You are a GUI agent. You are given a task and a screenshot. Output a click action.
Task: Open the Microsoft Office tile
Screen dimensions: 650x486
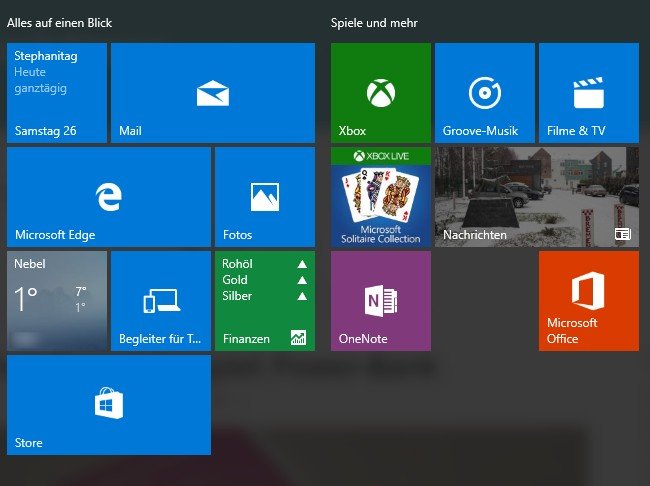[589, 301]
